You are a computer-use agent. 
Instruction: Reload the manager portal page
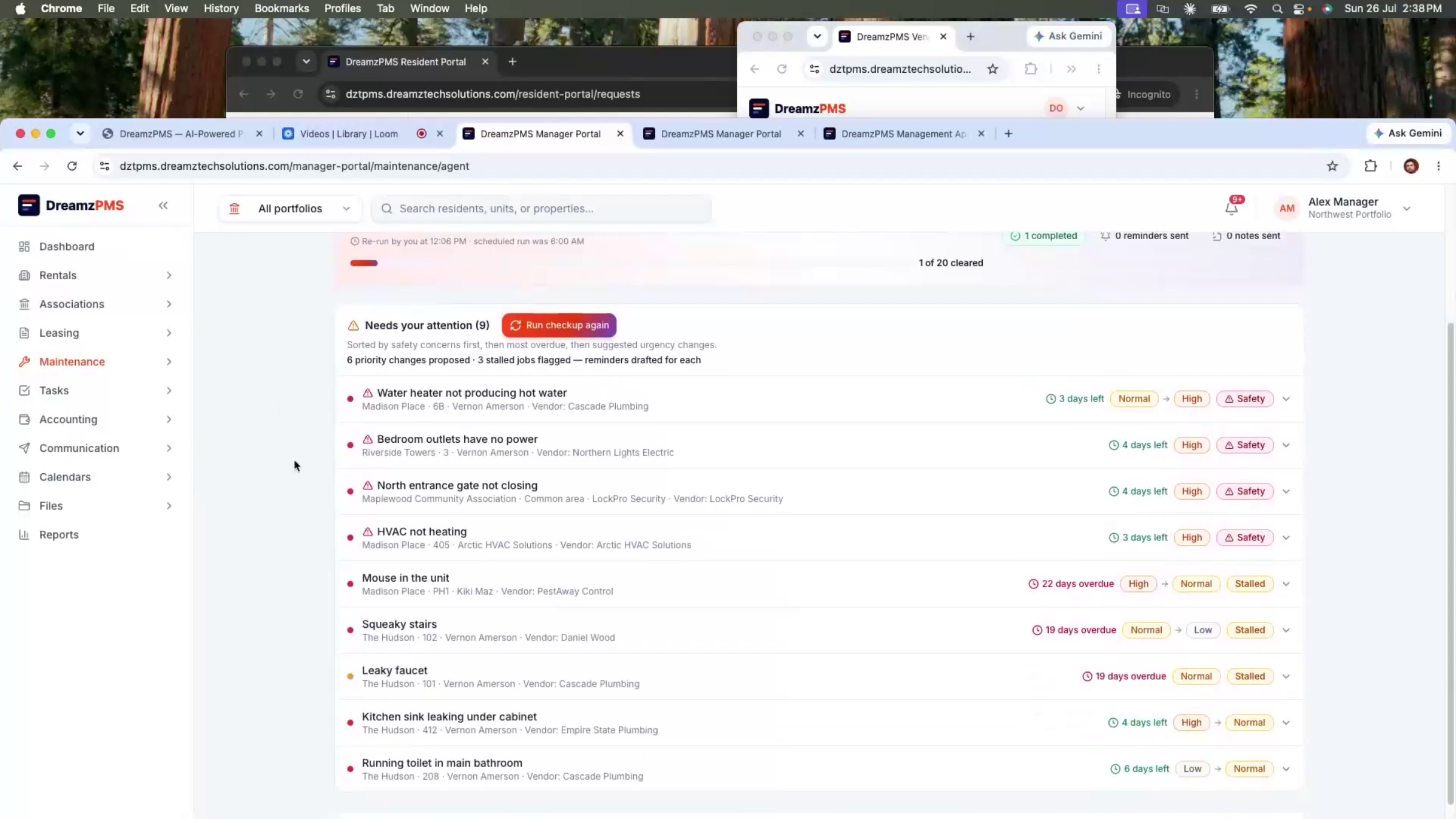[72, 166]
